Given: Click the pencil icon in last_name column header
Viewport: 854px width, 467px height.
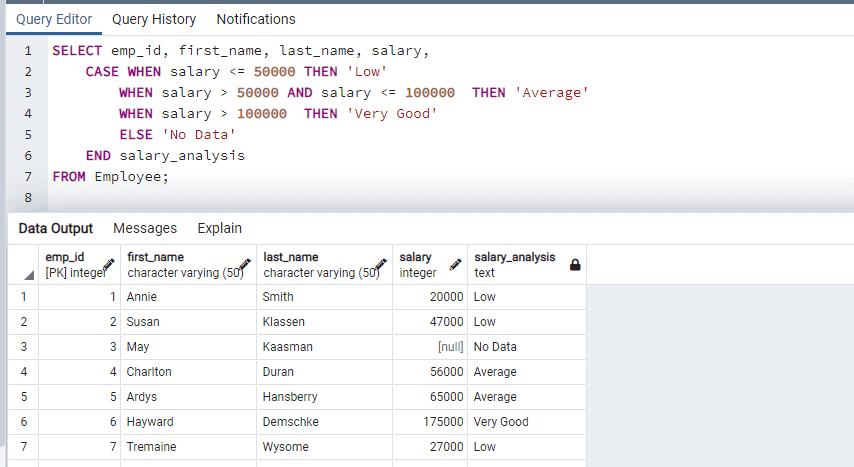Looking at the screenshot, I should point(380,264).
